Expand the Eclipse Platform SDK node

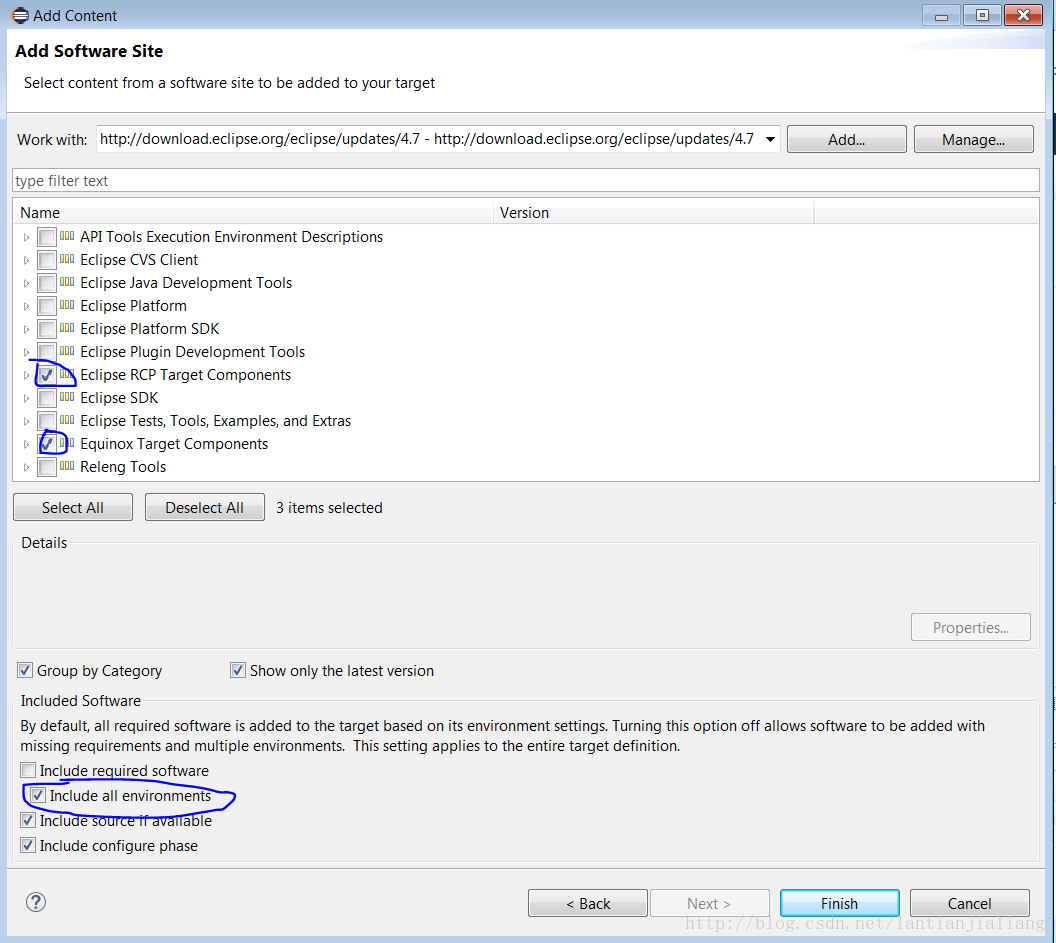pyautogui.click(x=26, y=329)
